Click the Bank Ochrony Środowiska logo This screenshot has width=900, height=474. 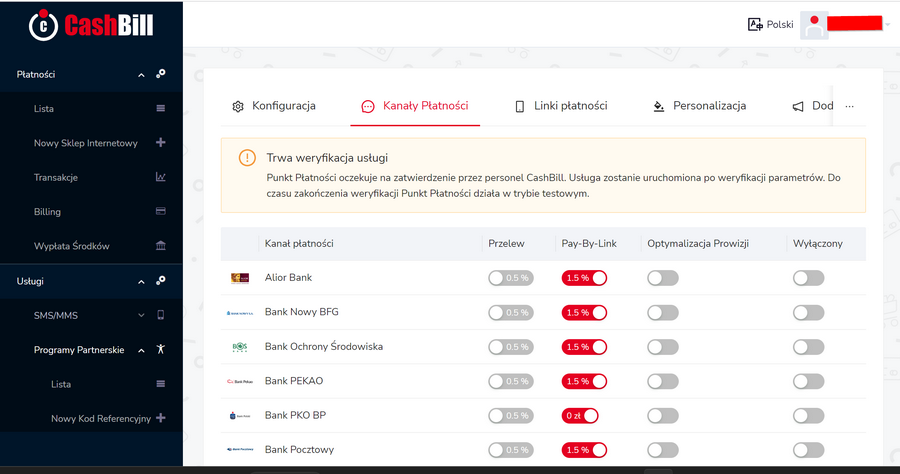click(240, 347)
